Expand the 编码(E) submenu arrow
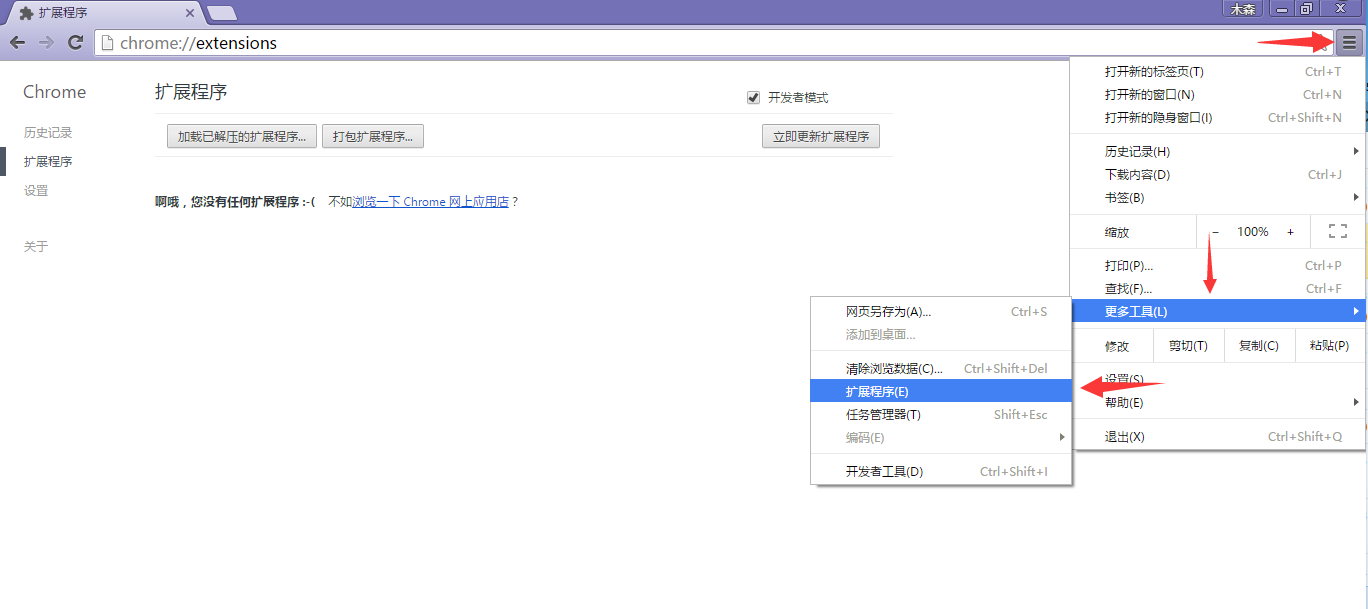 click(x=1062, y=437)
